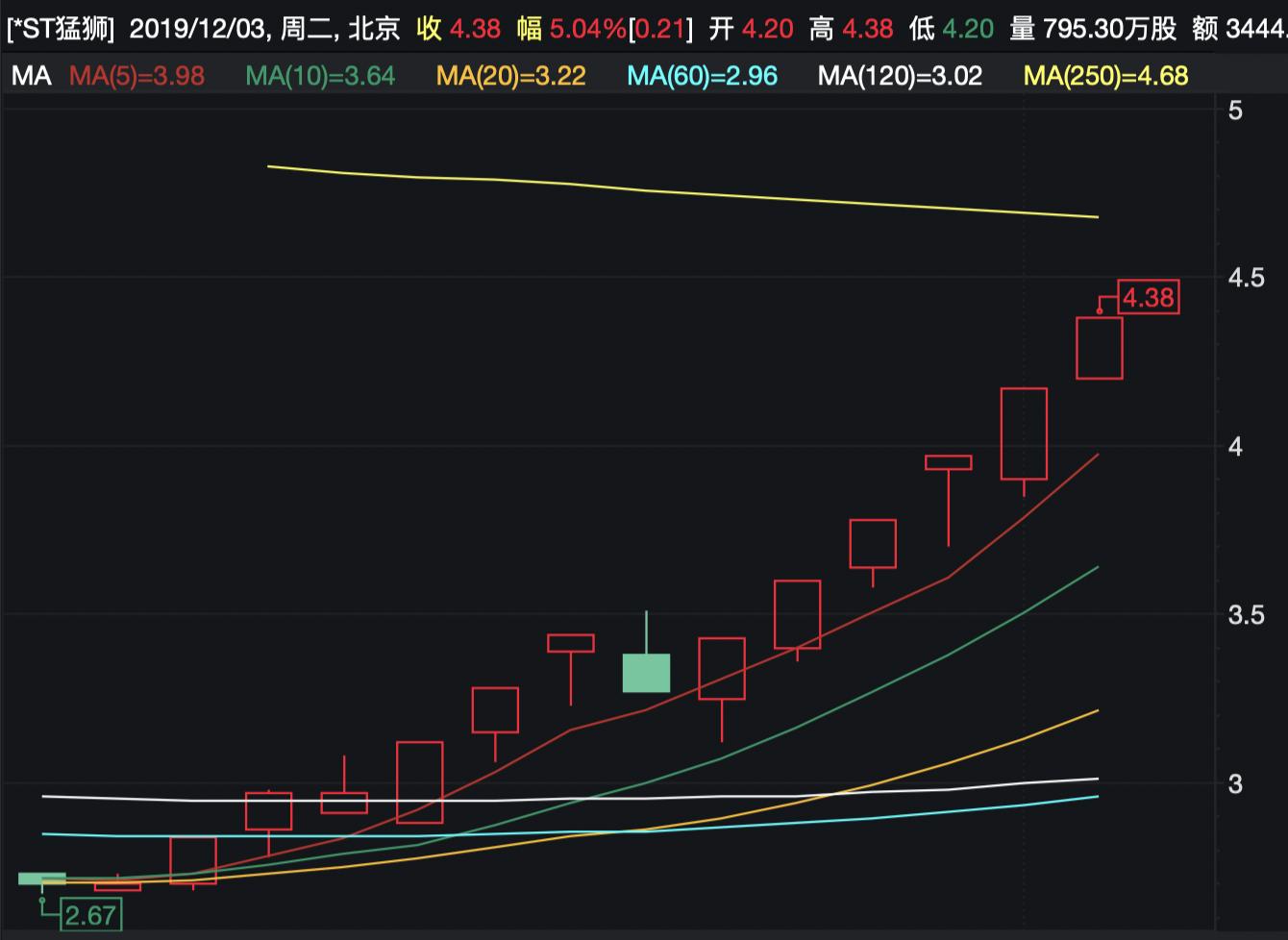The width and height of the screenshot is (1288, 940).
Task: Click the yellow MA250 line on chart
Action: [682, 192]
